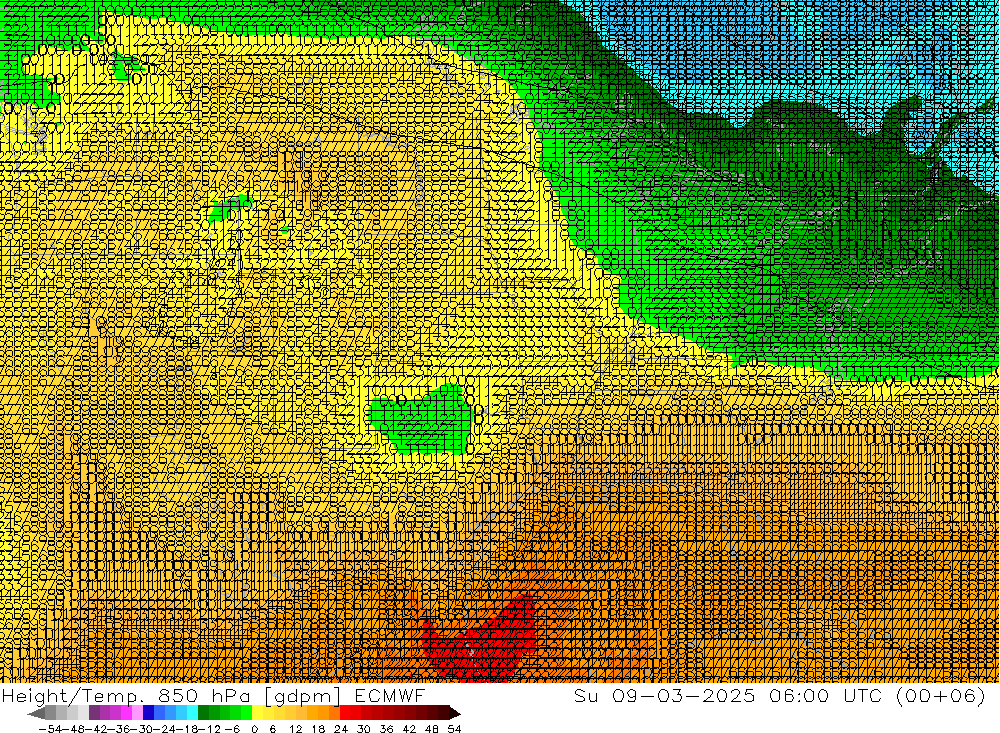Click the '-36' legend label
This screenshot has height=733, width=1000.
pyautogui.click(x=119, y=729)
